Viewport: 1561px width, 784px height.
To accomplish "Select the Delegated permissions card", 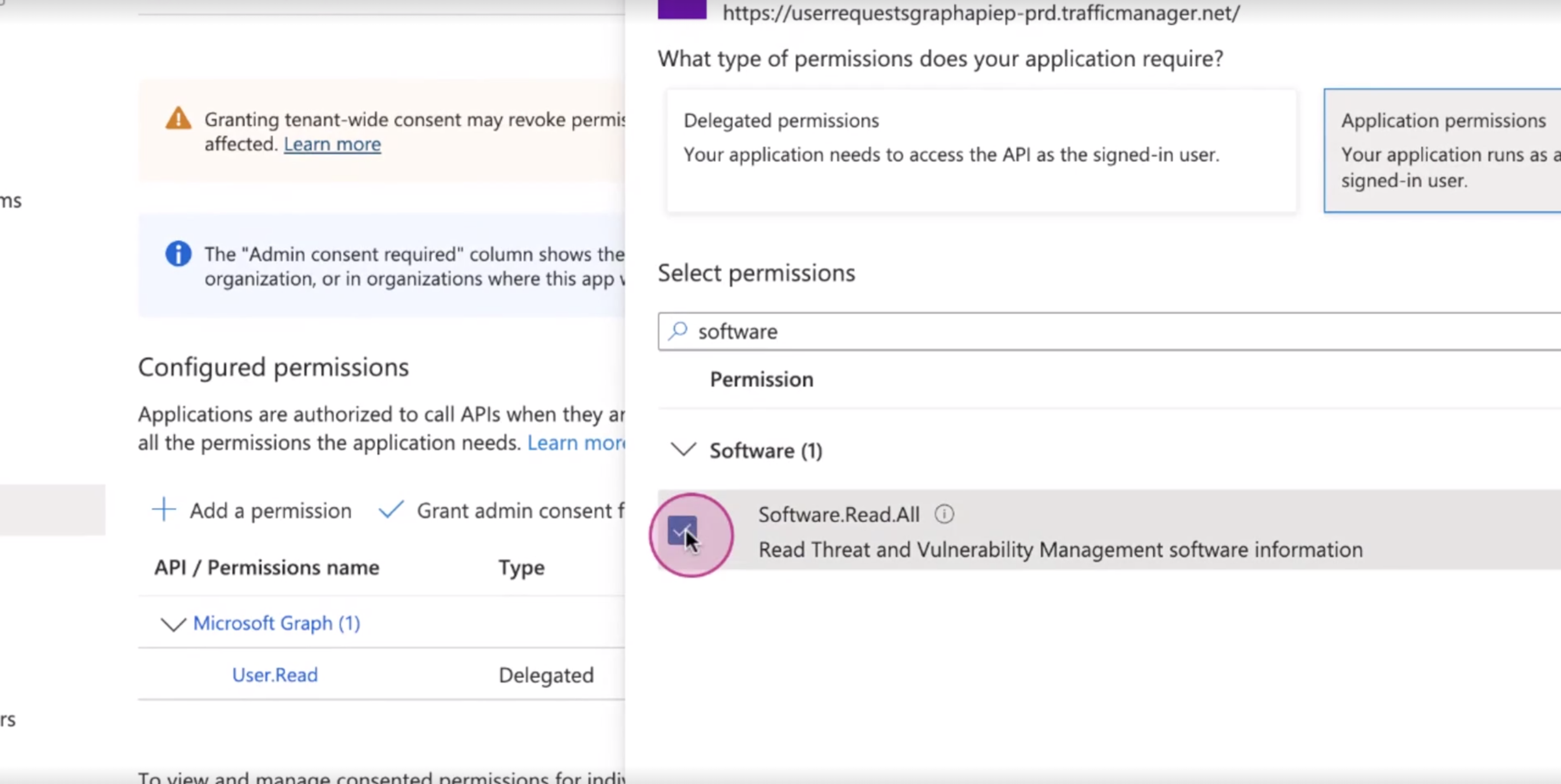I will (981, 151).
